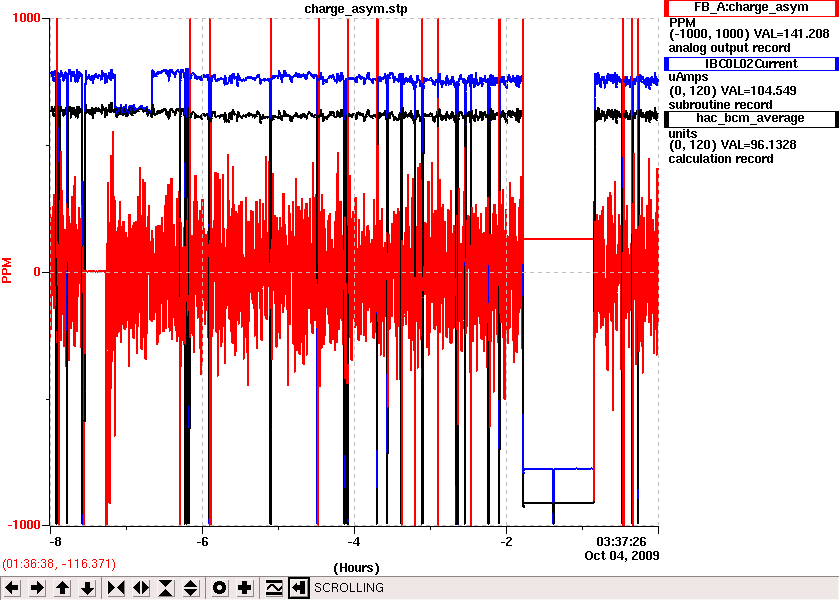Click the circle auto-scale icon in toolbar

click(x=219, y=588)
